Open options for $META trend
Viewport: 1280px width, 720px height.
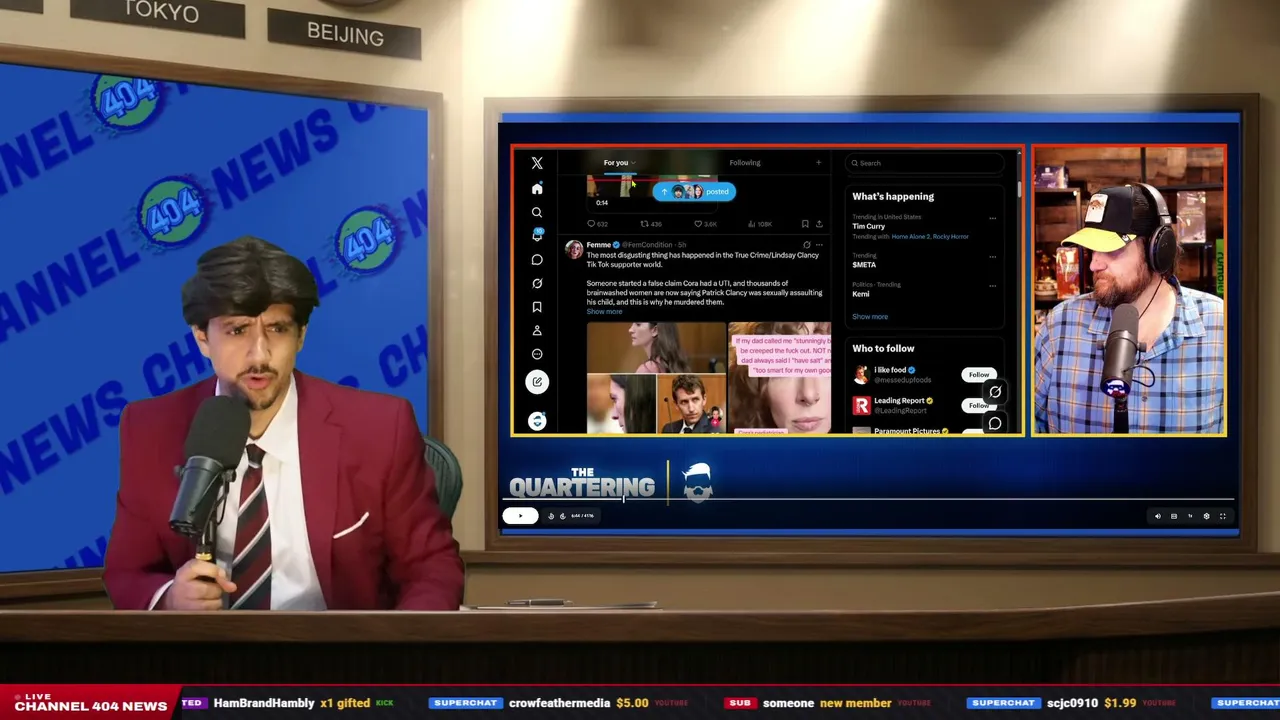[x=992, y=256]
